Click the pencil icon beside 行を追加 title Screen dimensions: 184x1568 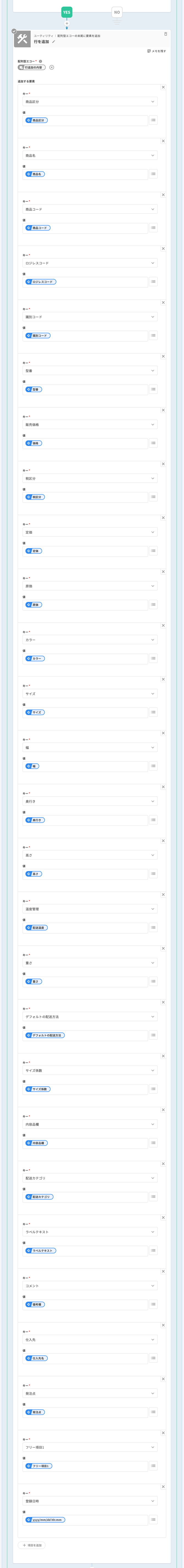(54, 42)
